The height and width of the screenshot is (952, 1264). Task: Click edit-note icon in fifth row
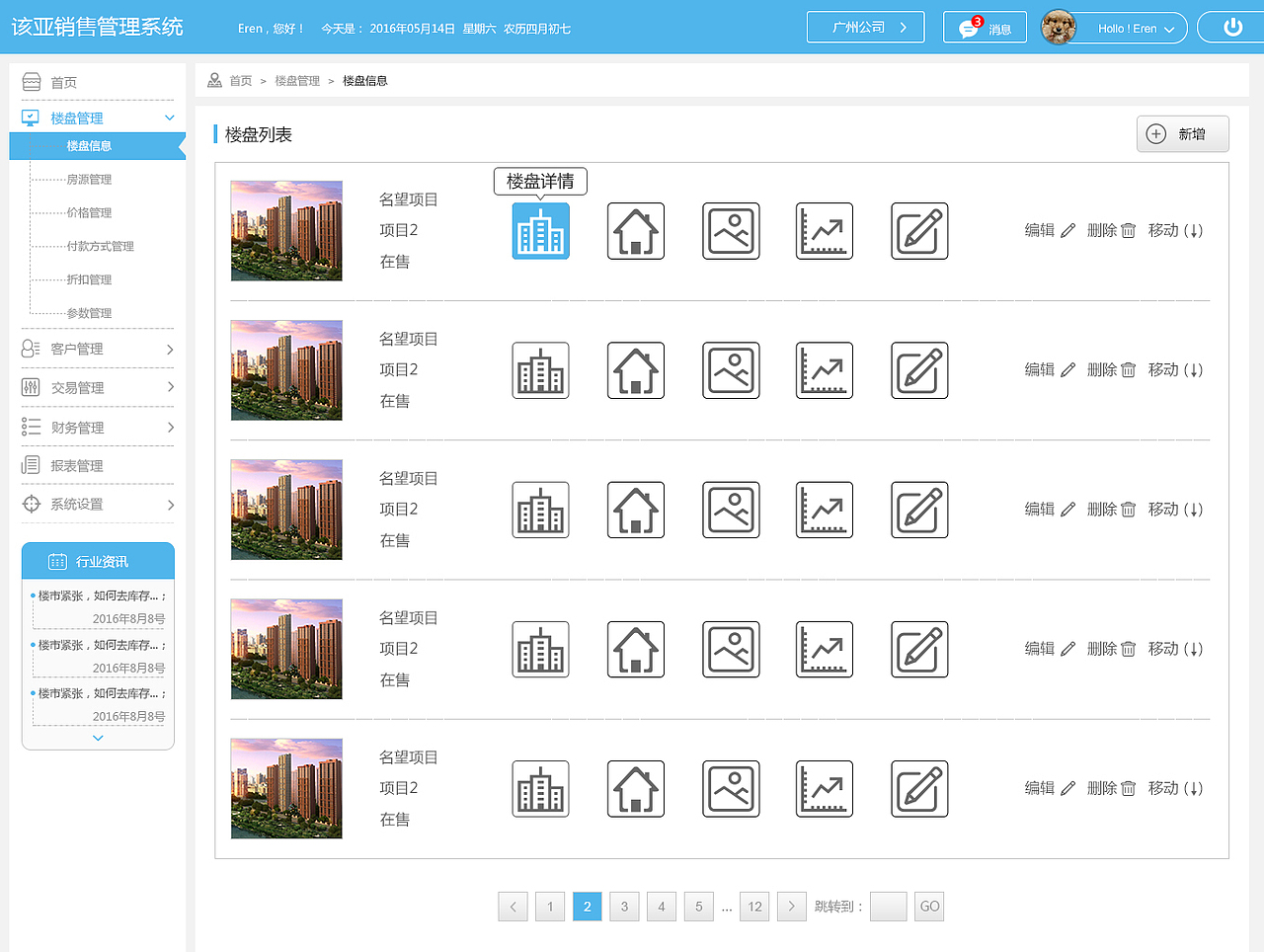919,789
